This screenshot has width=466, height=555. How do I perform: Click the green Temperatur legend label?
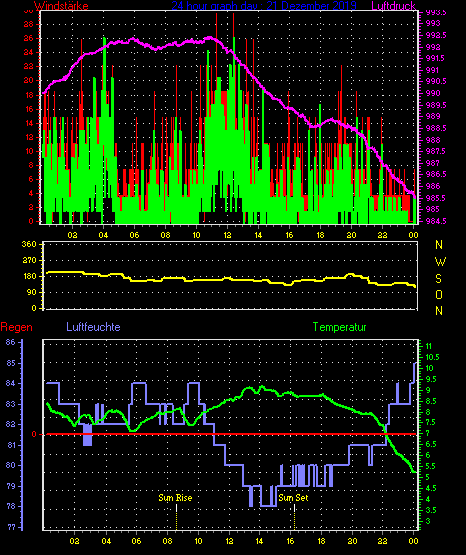click(339, 327)
